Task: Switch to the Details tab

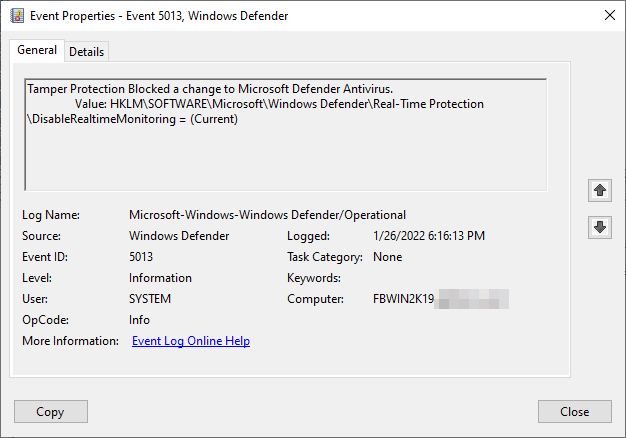Action: tap(86, 52)
